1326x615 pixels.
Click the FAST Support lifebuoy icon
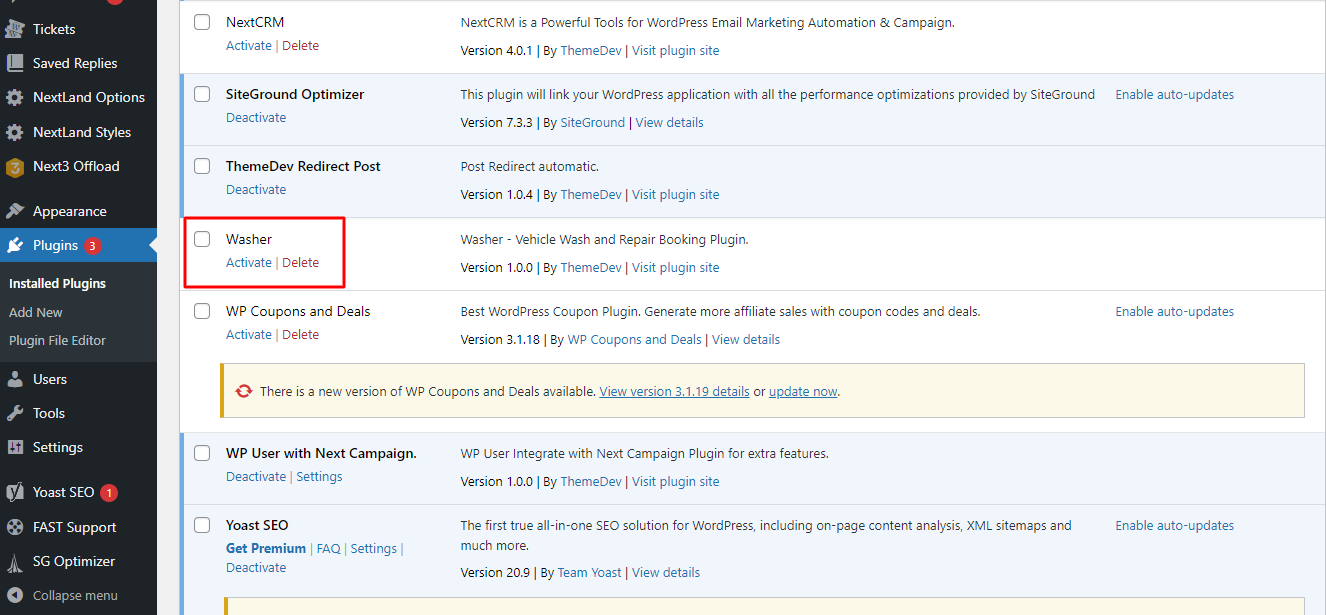point(15,528)
